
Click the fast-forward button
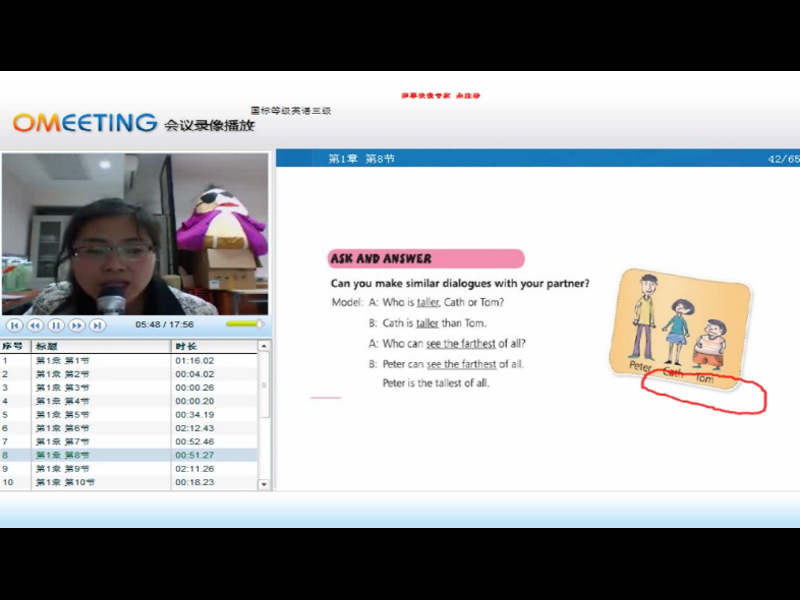(x=77, y=325)
